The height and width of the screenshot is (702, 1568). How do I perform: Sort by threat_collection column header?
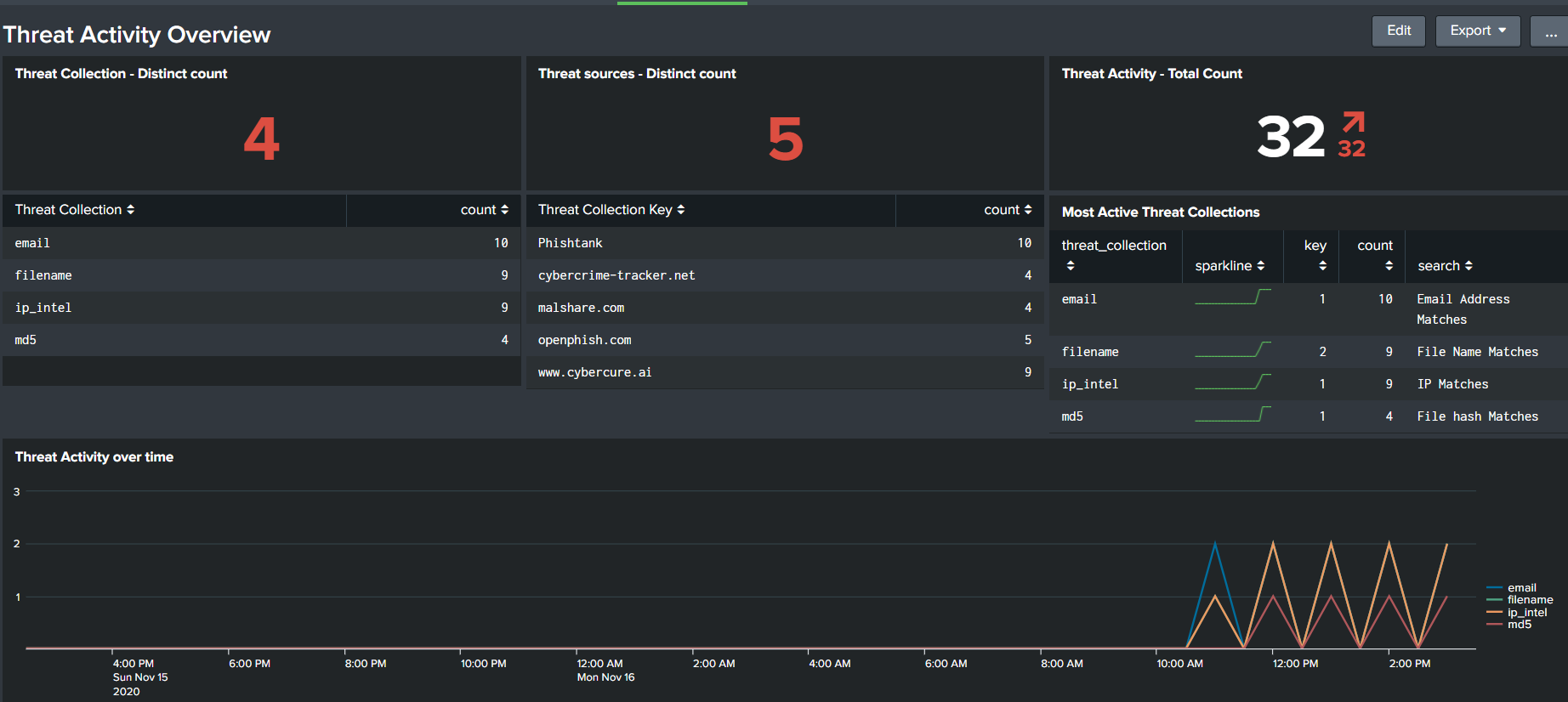pos(1114,255)
